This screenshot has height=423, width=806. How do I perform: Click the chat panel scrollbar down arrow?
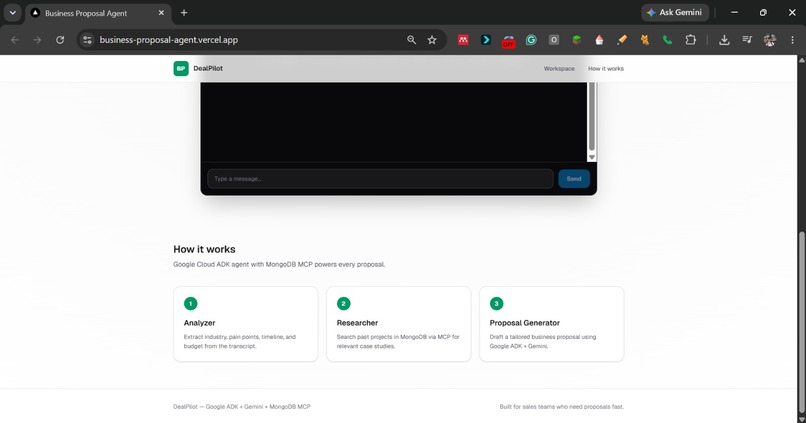tap(592, 157)
